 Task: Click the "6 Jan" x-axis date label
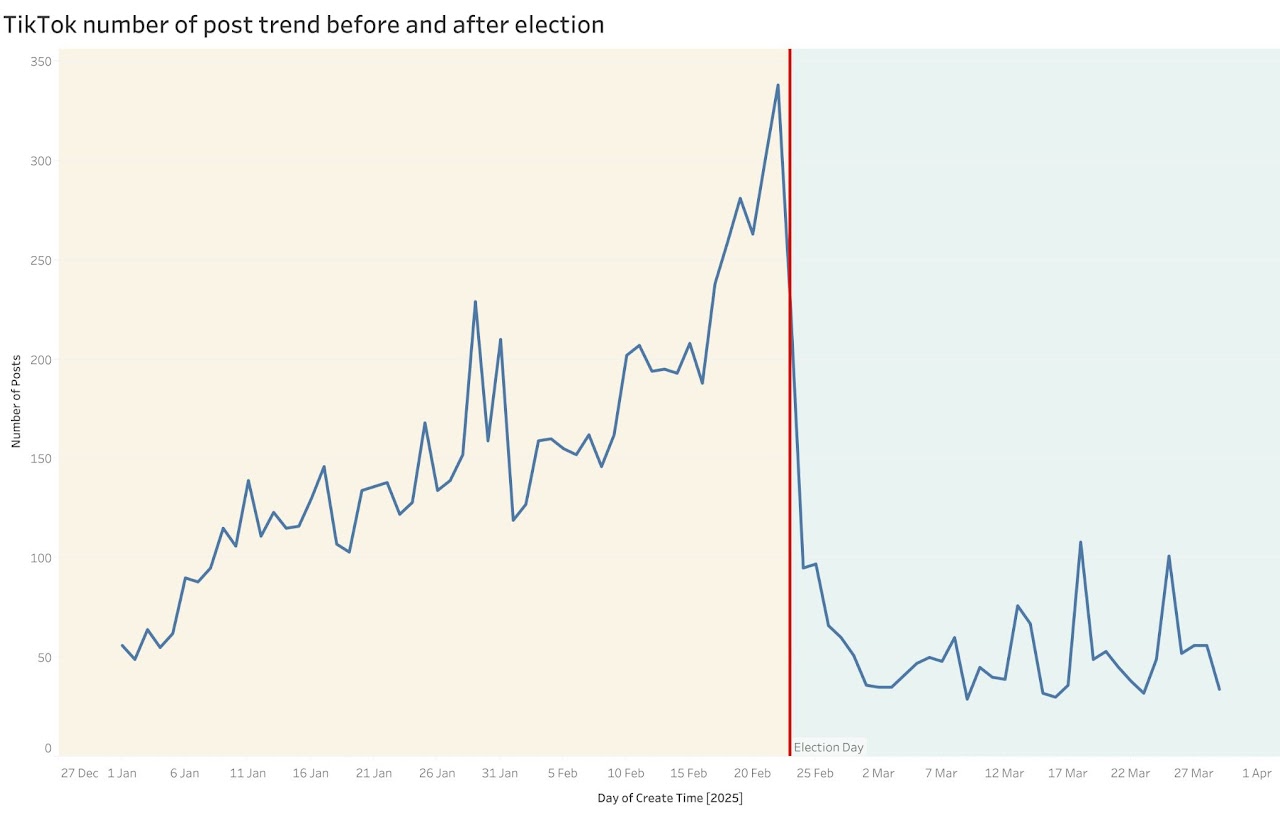point(184,773)
